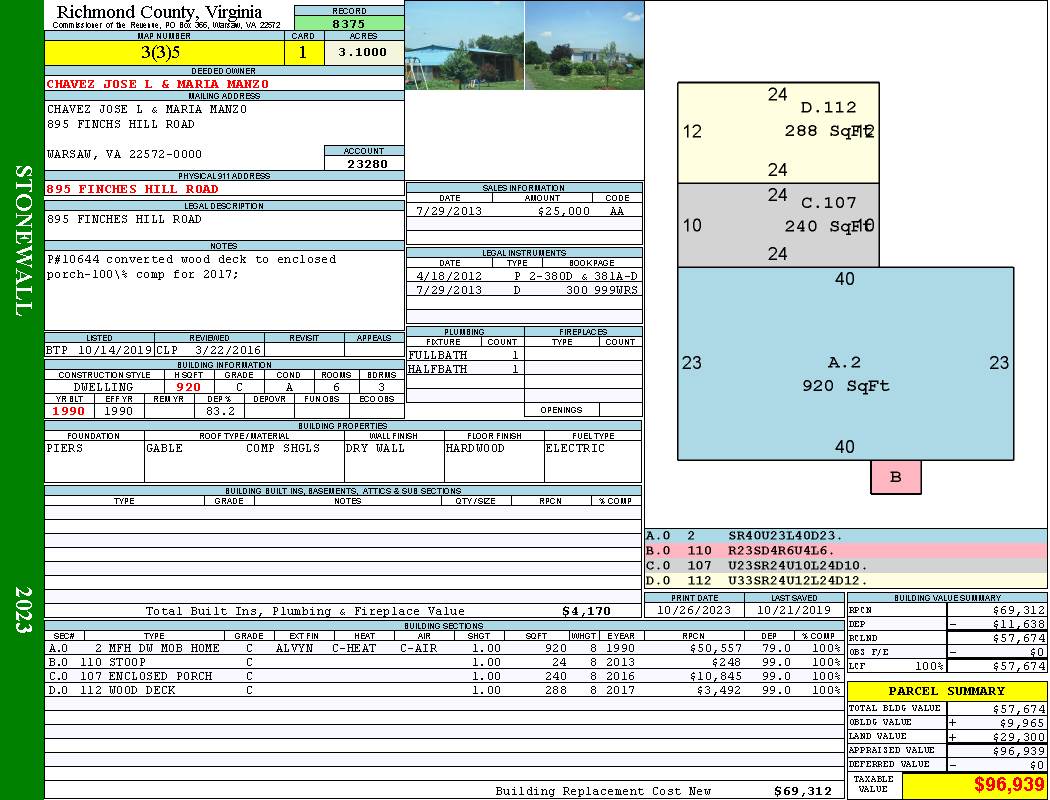Image resolution: width=1050 pixels, height=800 pixels.
Task: Click the STONEWALL label on green sidebar
Action: pyautogui.click(x=24, y=240)
